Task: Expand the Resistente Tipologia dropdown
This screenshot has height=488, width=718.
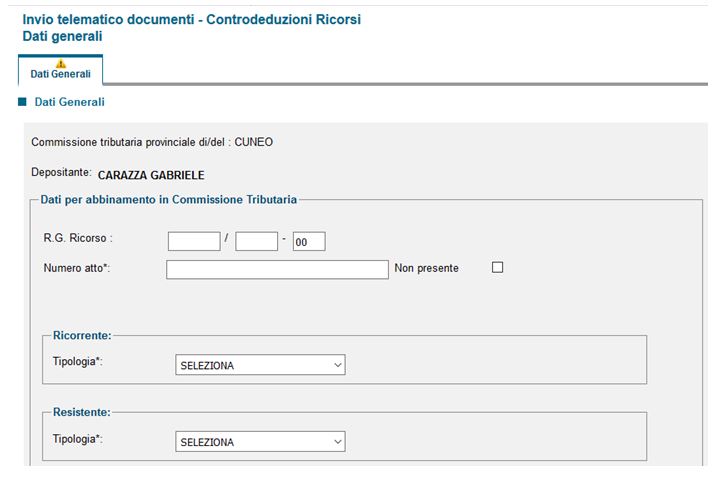Action: tap(260, 442)
